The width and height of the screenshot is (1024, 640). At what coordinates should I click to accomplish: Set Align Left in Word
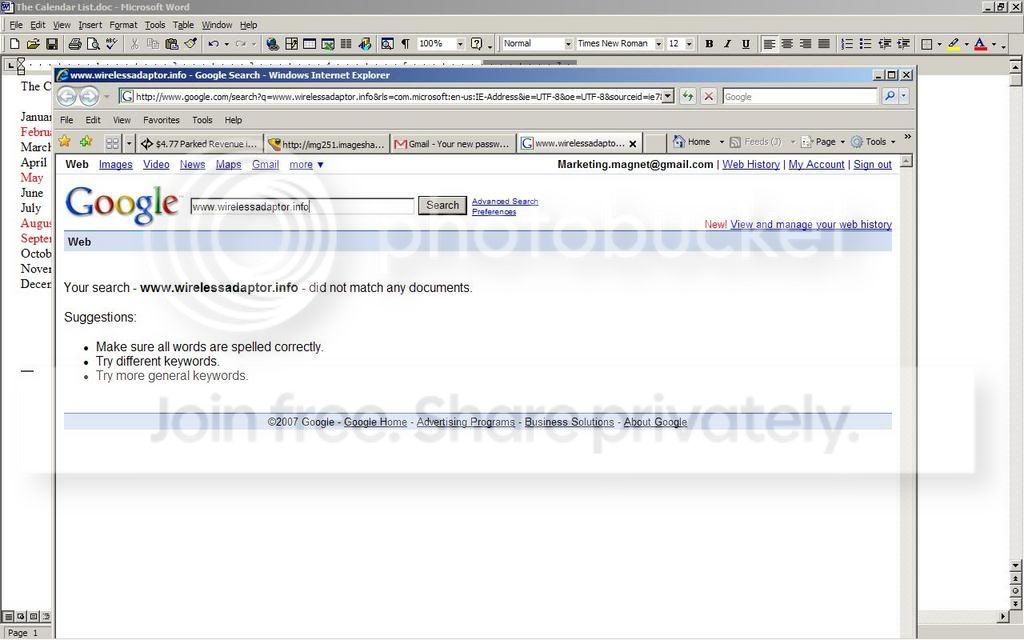click(x=769, y=44)
